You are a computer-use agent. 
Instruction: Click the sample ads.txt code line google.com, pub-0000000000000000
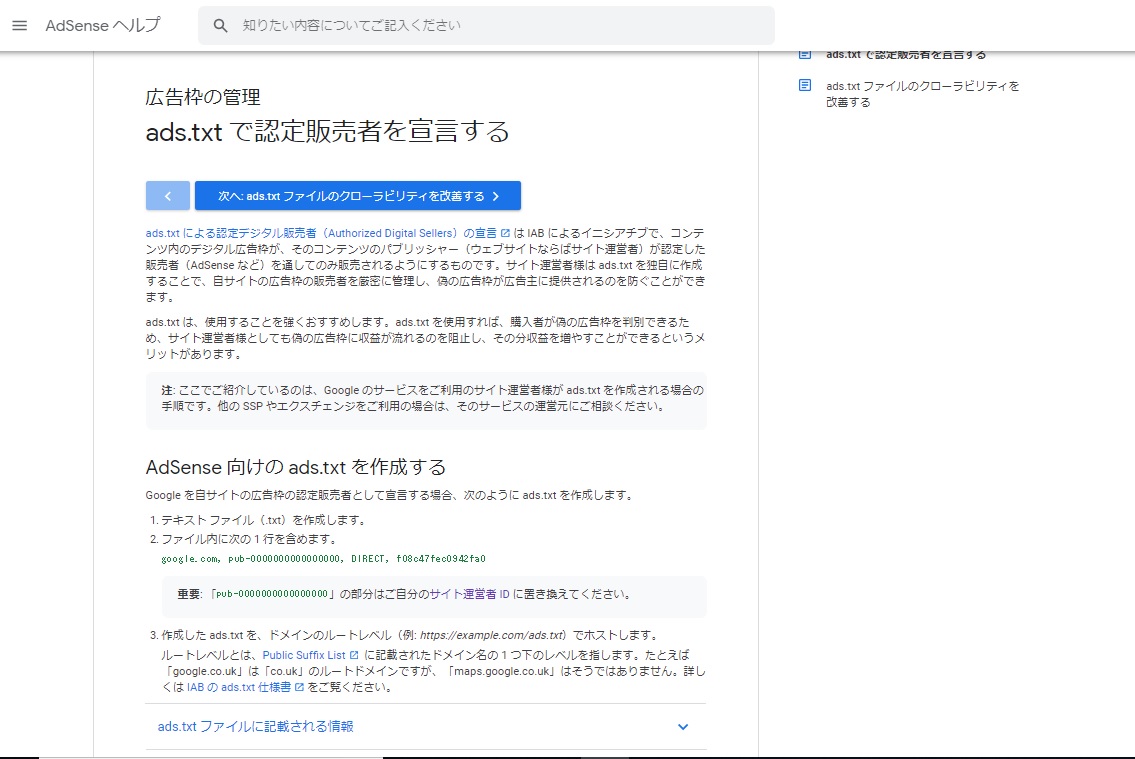coord(323,559)
